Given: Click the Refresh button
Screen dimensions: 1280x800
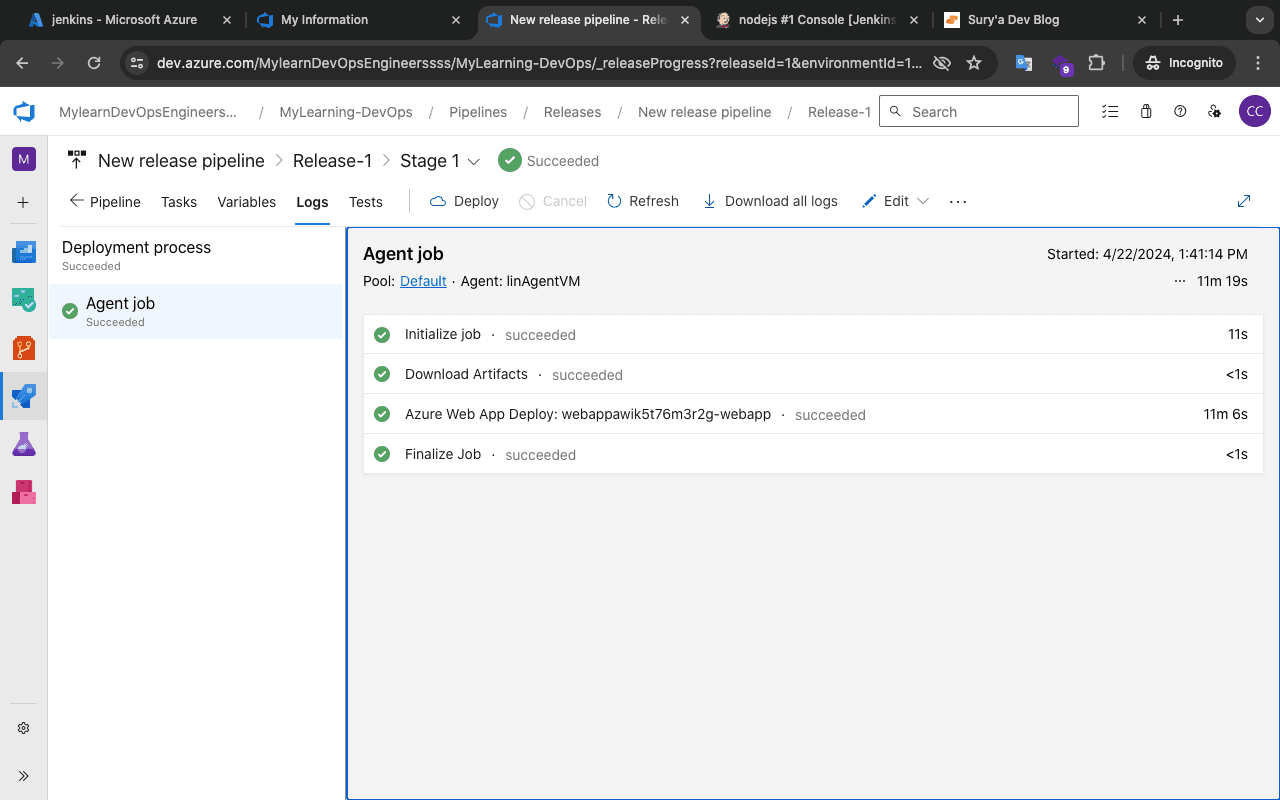Looking at the screenshot, I should point(643,201).
